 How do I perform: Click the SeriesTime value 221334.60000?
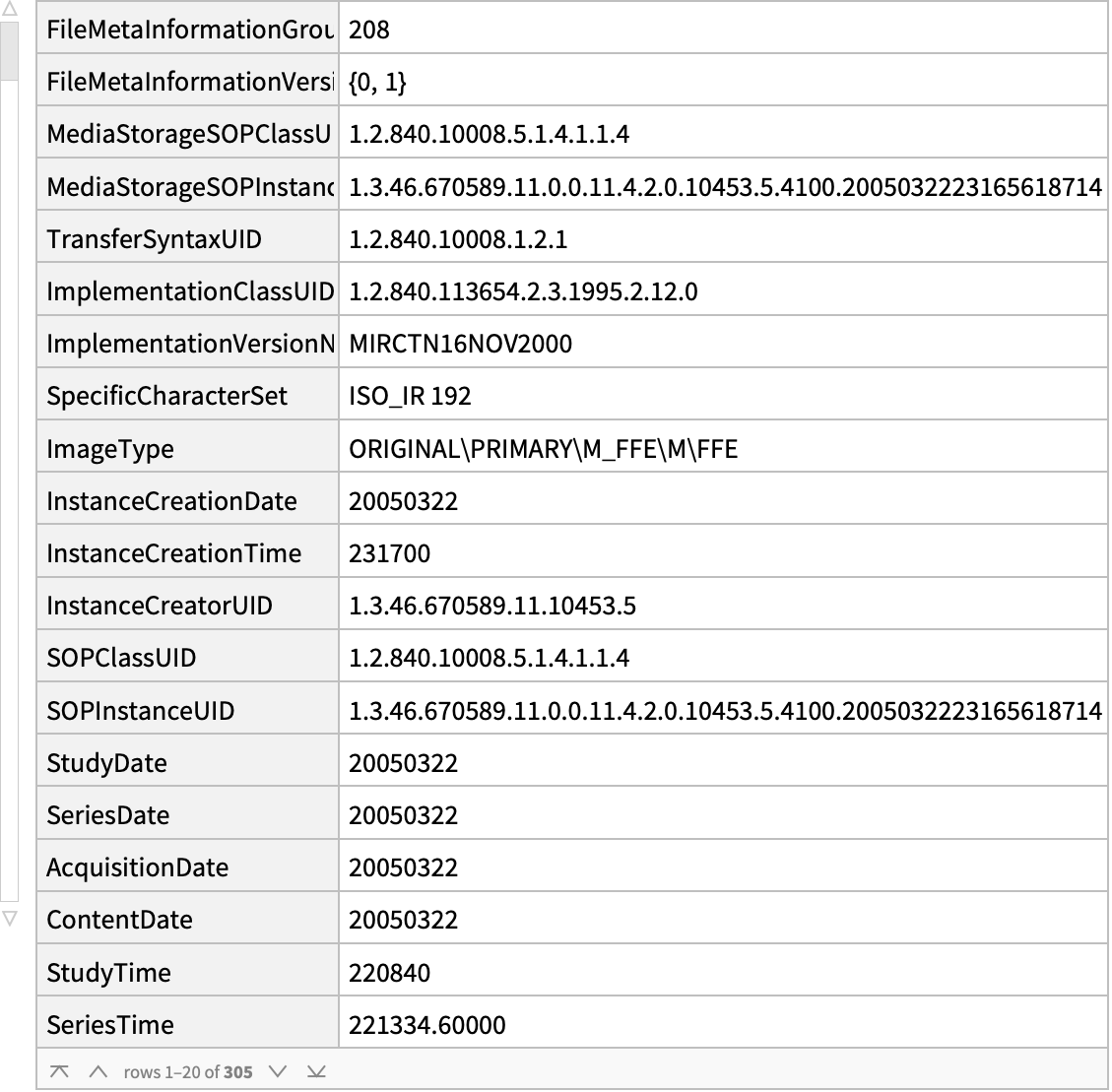[x=426, y=1025]
